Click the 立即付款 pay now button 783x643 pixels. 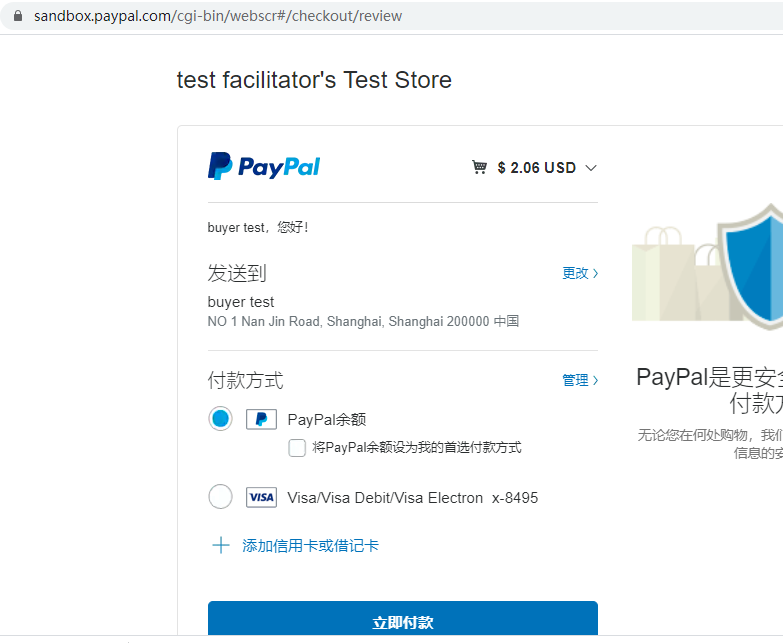[x=402, y=622]
